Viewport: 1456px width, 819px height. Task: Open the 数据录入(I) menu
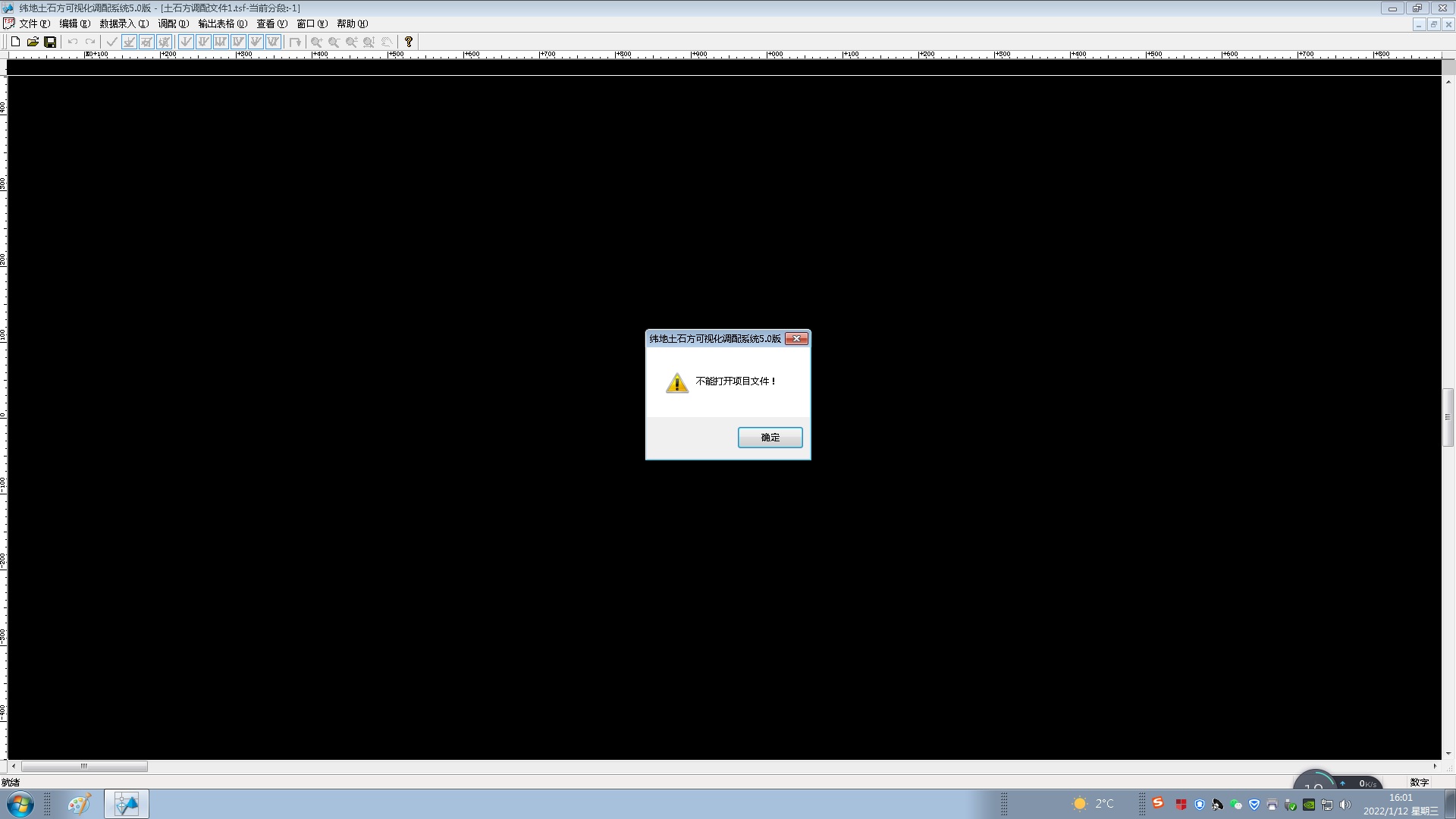tap(124, 24)
